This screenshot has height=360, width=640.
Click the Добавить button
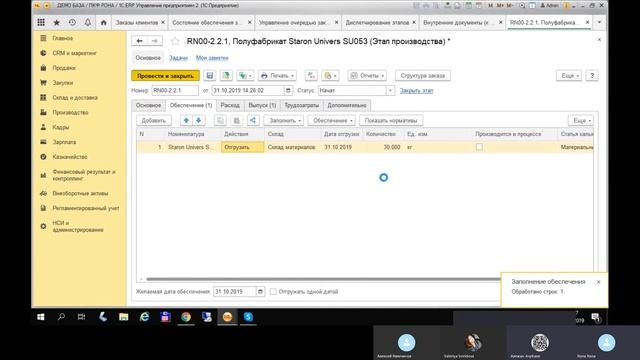point(153,120)
